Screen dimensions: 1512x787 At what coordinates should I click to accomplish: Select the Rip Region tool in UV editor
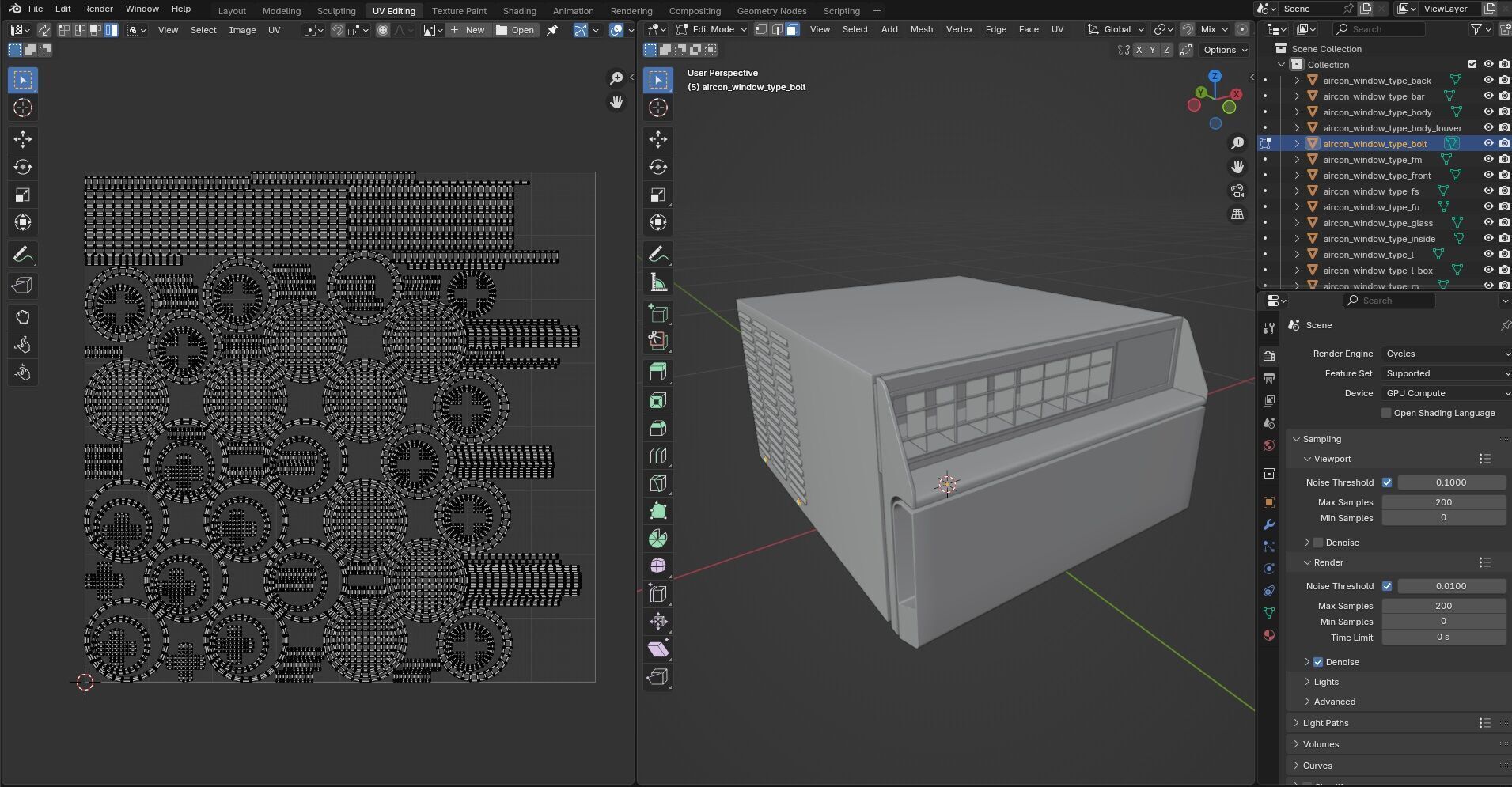click(23, 286)
